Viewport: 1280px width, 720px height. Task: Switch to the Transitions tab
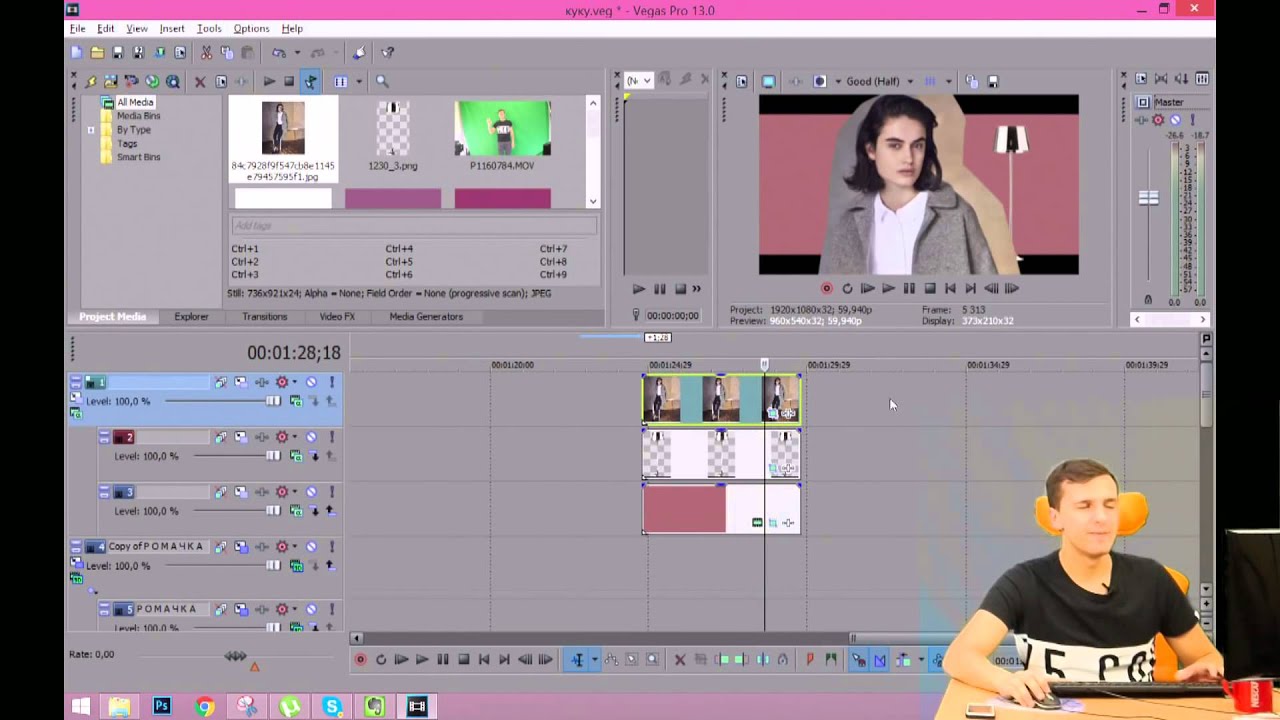[x=264, y=316]
